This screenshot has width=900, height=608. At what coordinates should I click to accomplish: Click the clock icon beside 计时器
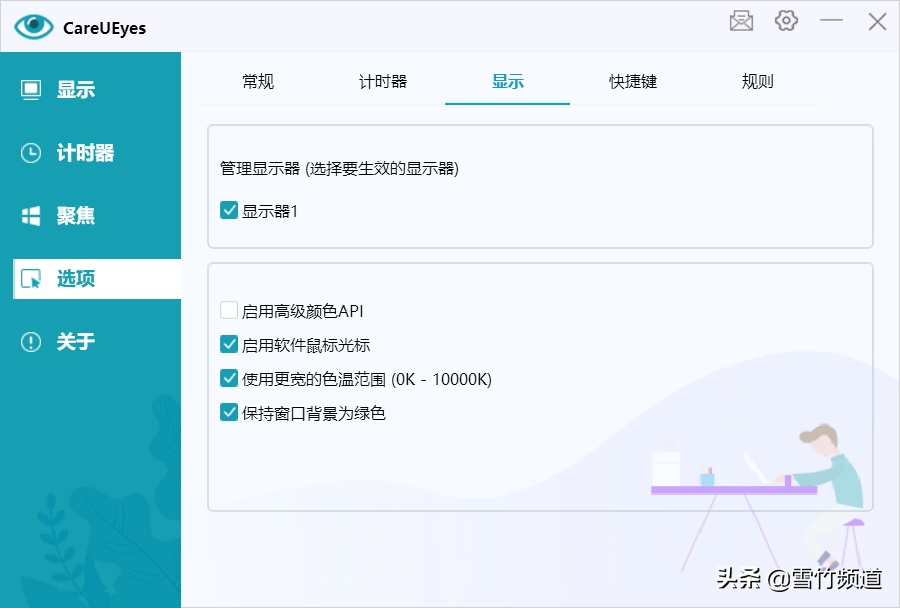(x=31, y=153)
